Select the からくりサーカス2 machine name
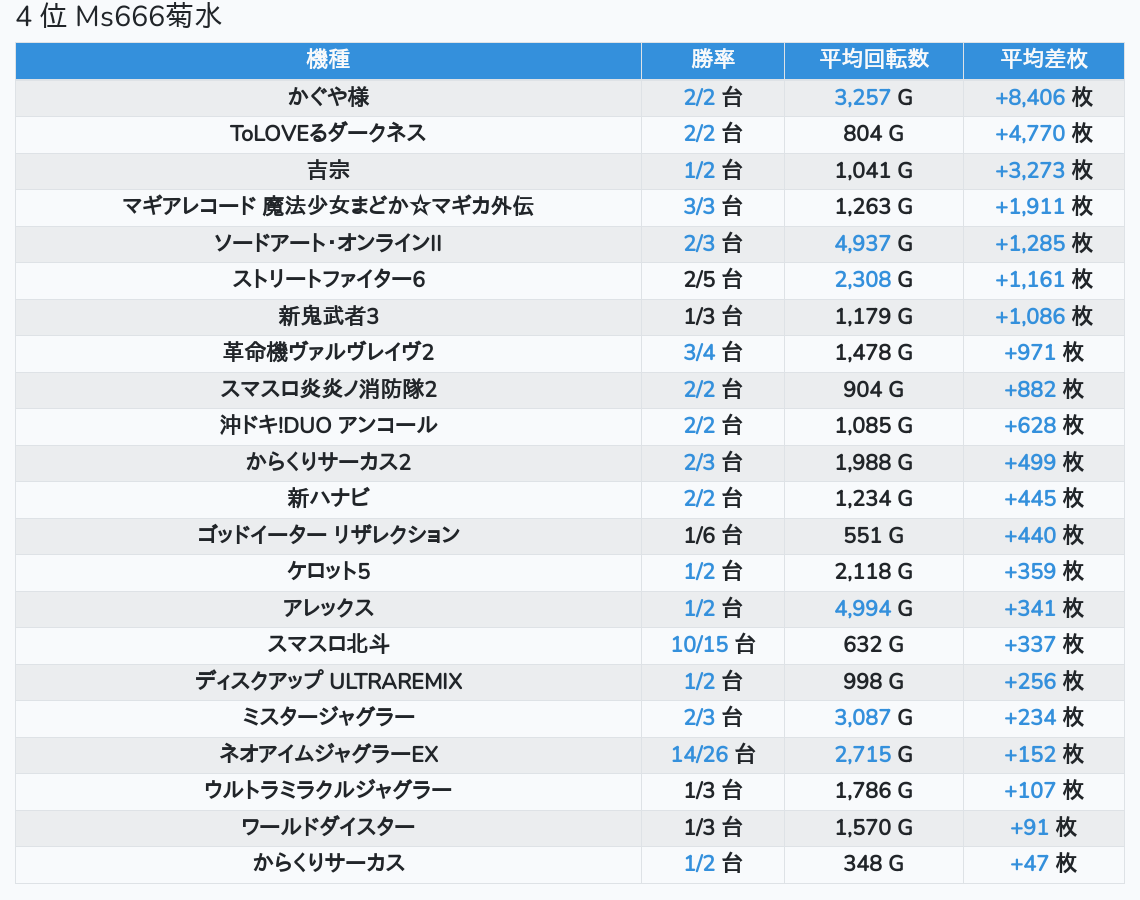Screen dimensions: 1140x900 tap(328, 462)
